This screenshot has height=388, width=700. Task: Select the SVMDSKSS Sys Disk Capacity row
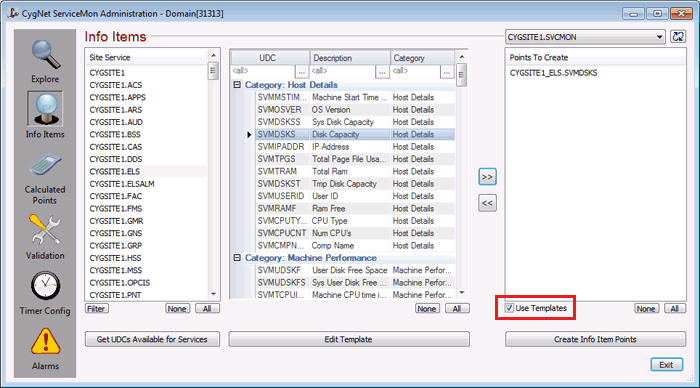(x=355, y=122)
